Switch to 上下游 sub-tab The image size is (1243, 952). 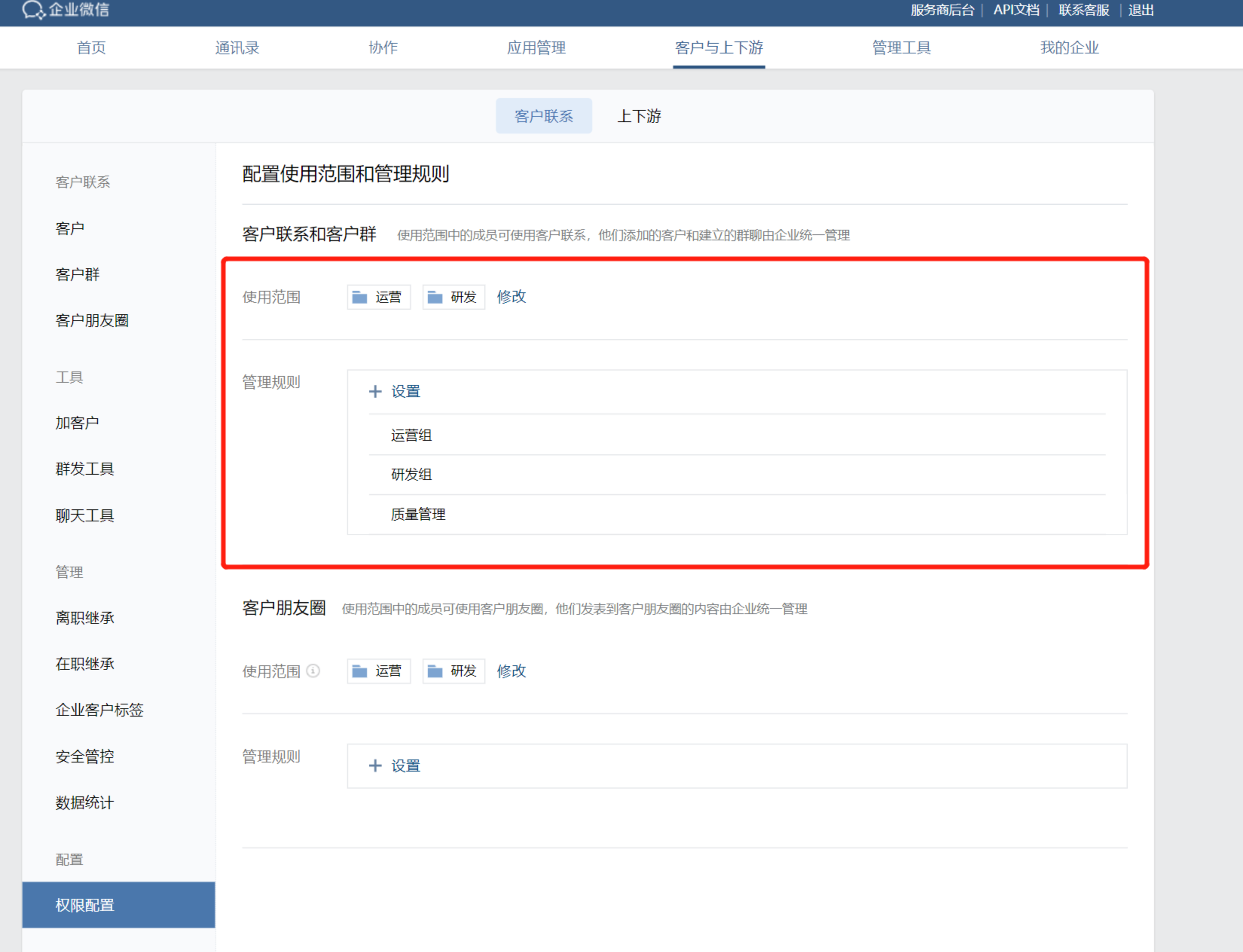pyautogui.click(x=639, y=116)
